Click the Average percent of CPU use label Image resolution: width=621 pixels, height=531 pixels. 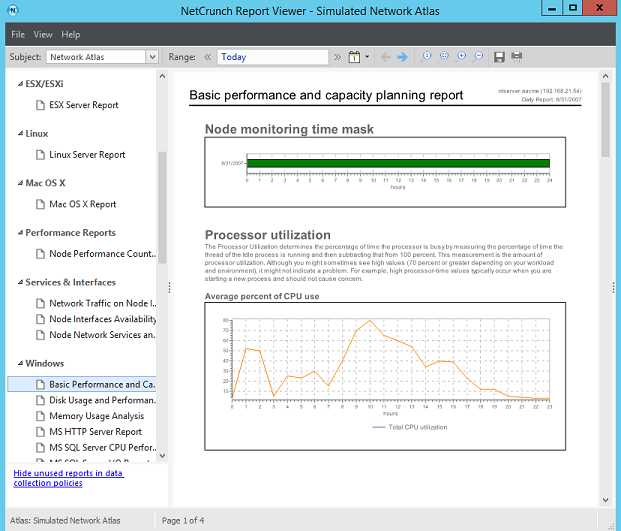[x=262, y=296]
